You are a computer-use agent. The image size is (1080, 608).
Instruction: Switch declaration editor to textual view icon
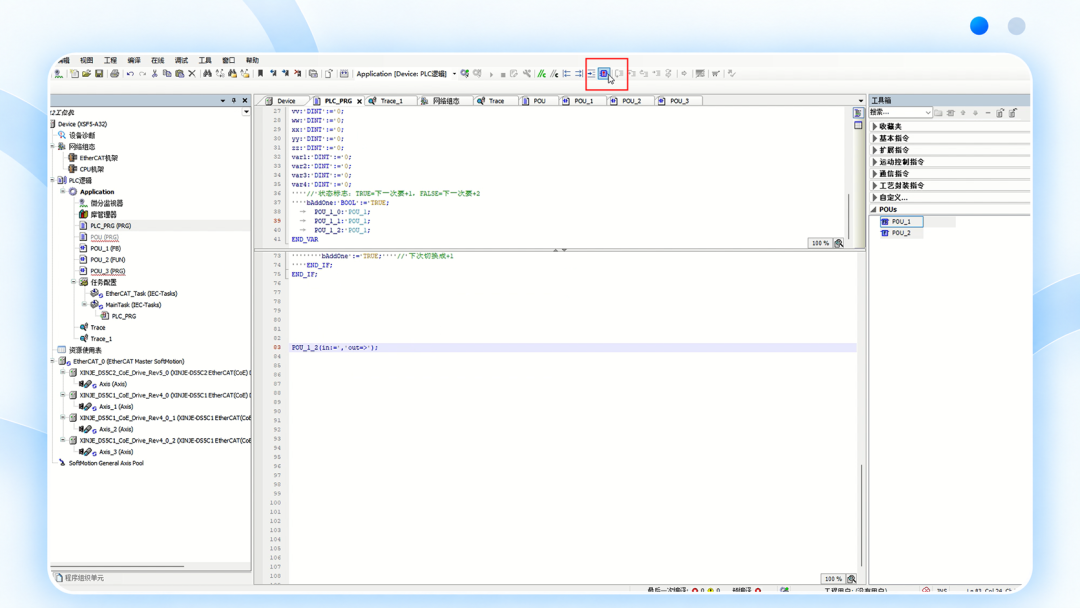coord(858,113)
